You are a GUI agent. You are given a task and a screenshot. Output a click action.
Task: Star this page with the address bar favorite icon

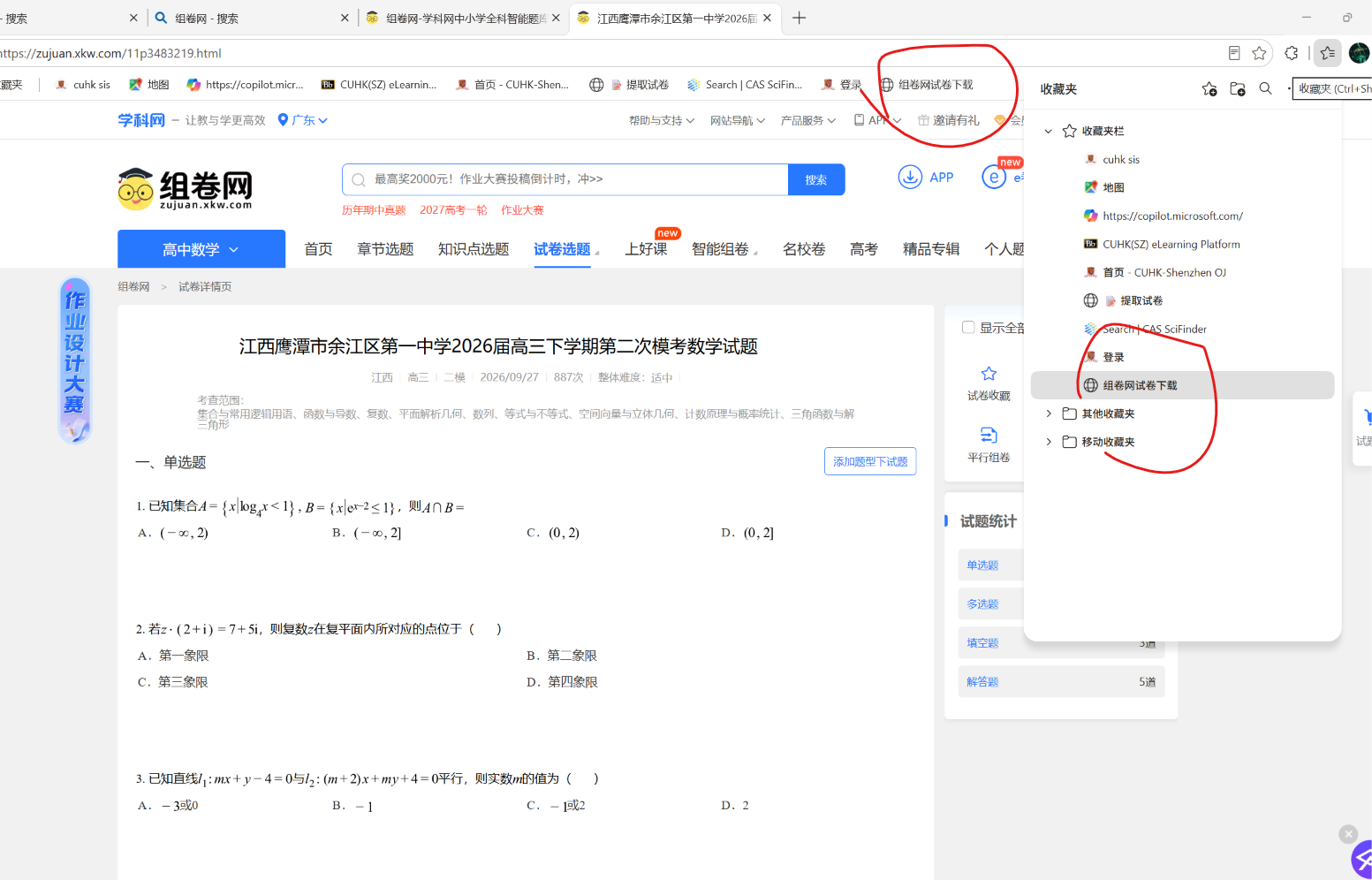pyautogui.click(x=1259, y=53)
